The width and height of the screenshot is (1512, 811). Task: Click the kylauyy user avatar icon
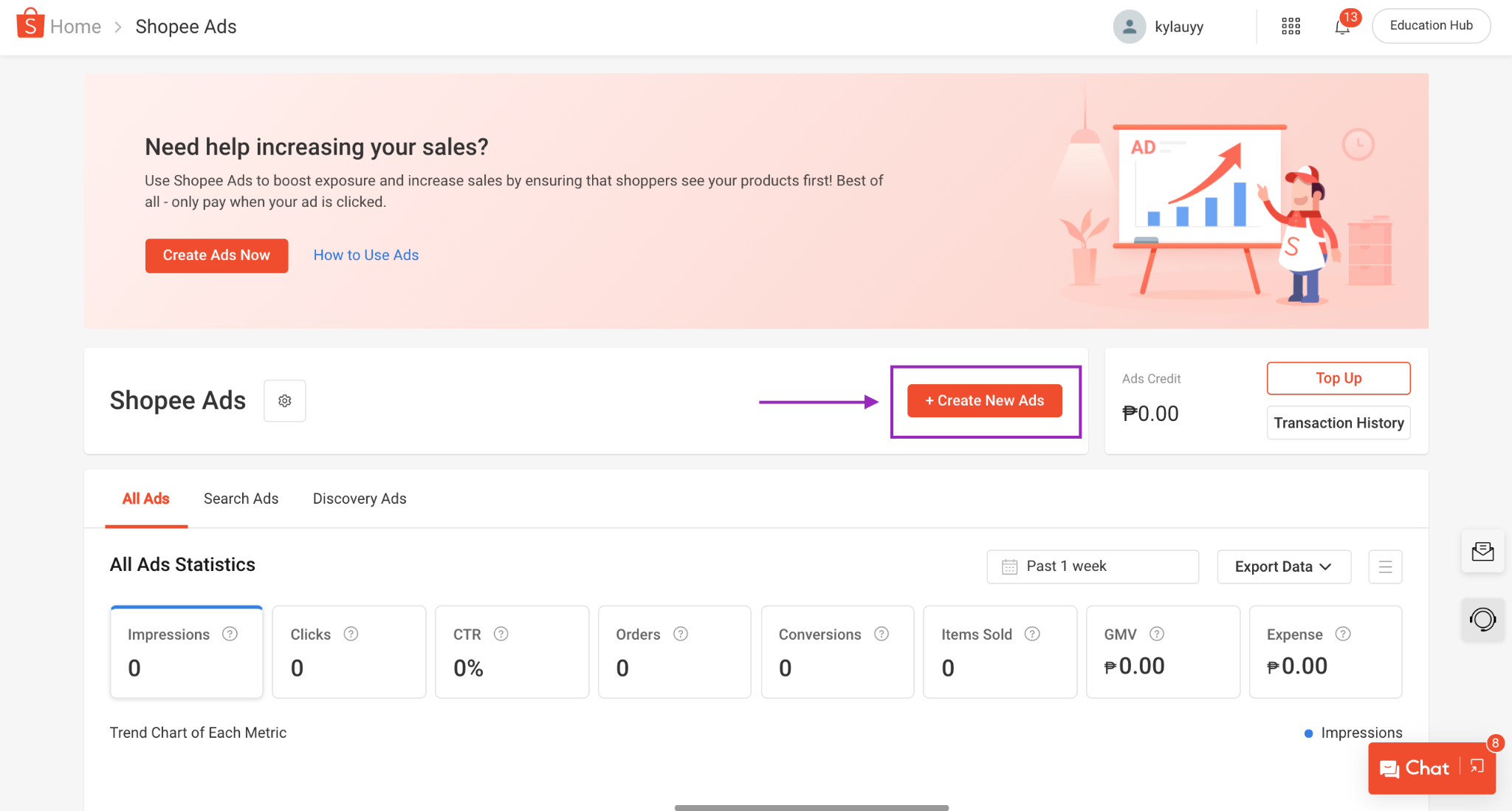click(x=1129, y=27)
